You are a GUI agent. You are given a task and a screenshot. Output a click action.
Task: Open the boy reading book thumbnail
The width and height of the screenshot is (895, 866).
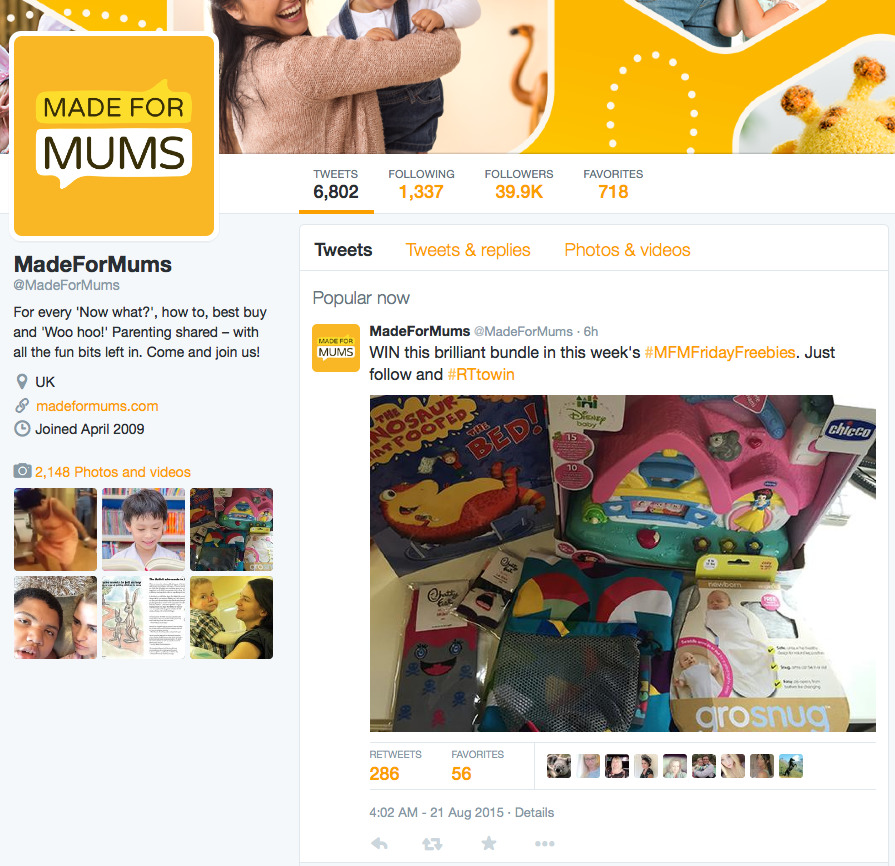pos(143,529)
